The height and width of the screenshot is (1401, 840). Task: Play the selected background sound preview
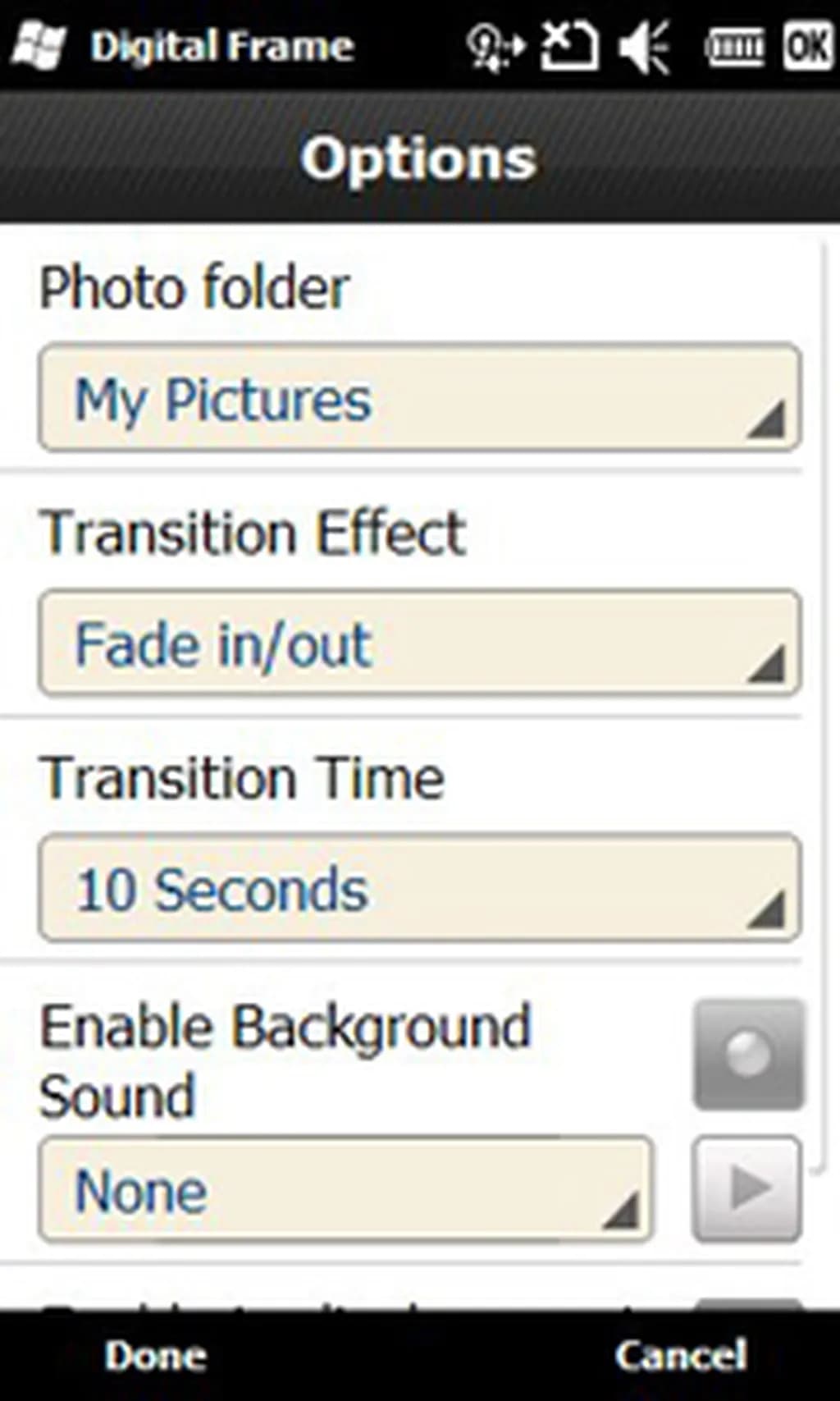point(747,1188)
